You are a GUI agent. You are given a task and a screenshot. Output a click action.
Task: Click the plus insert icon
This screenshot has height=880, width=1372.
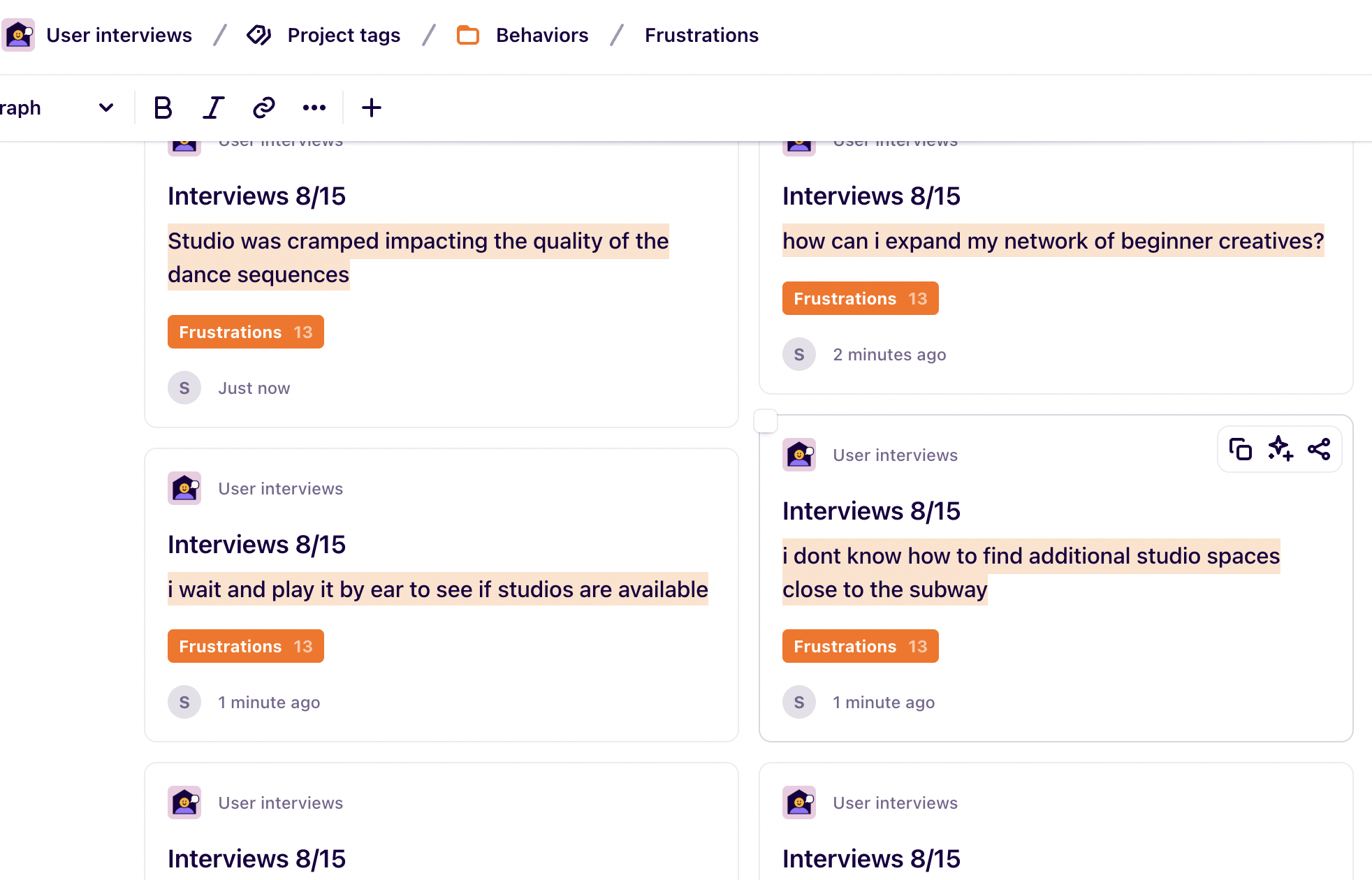372,108
